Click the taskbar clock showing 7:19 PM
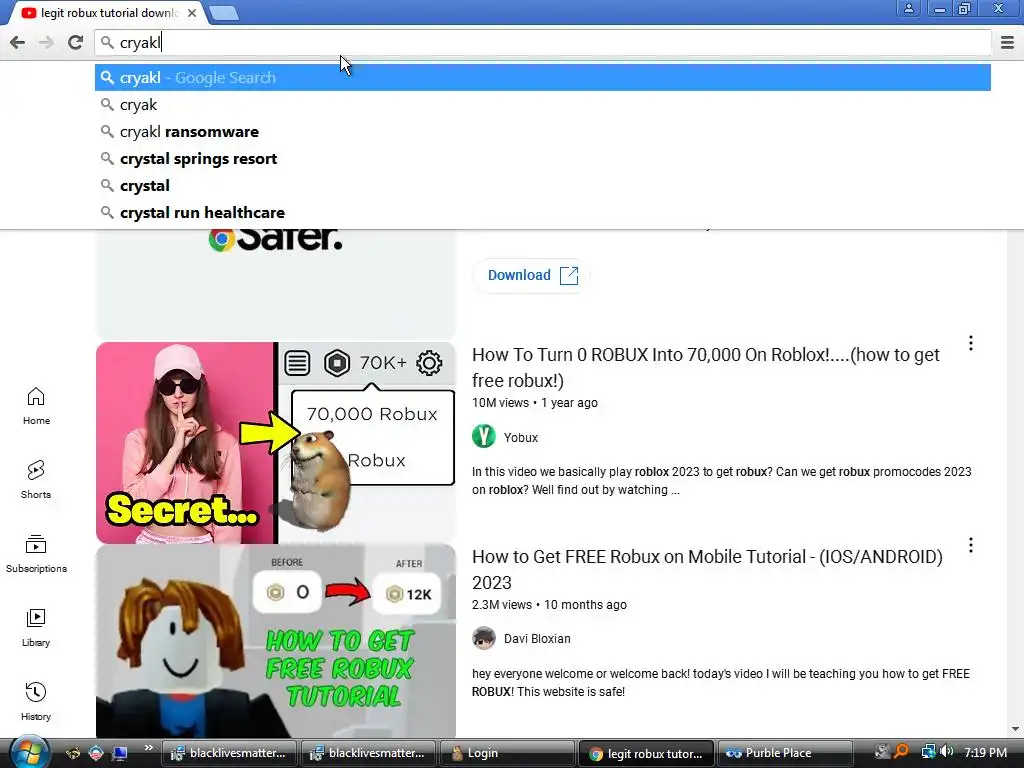1024x768 pixels. tap(985, 753)
